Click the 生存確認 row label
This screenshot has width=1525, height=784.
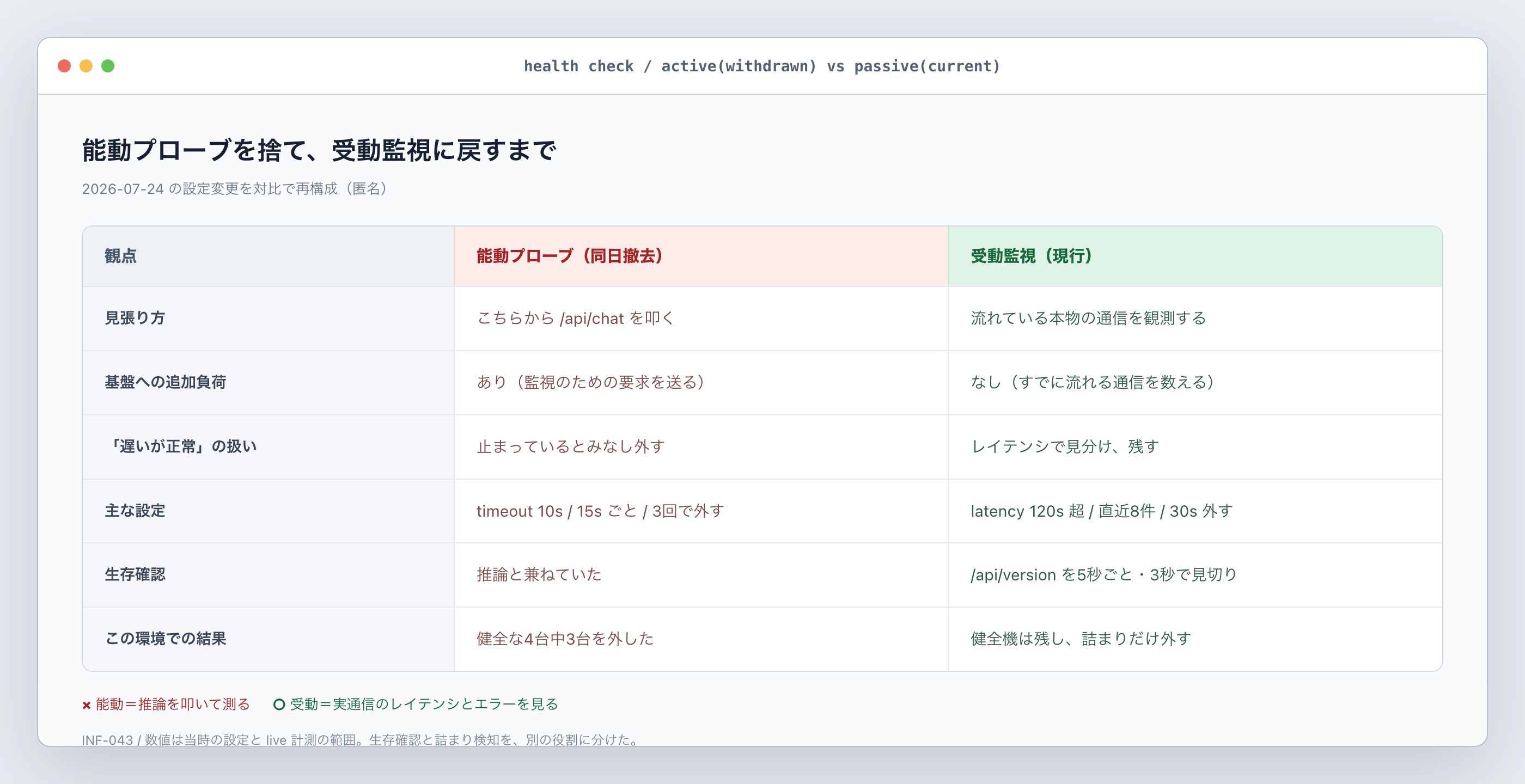tap(135, 574)
